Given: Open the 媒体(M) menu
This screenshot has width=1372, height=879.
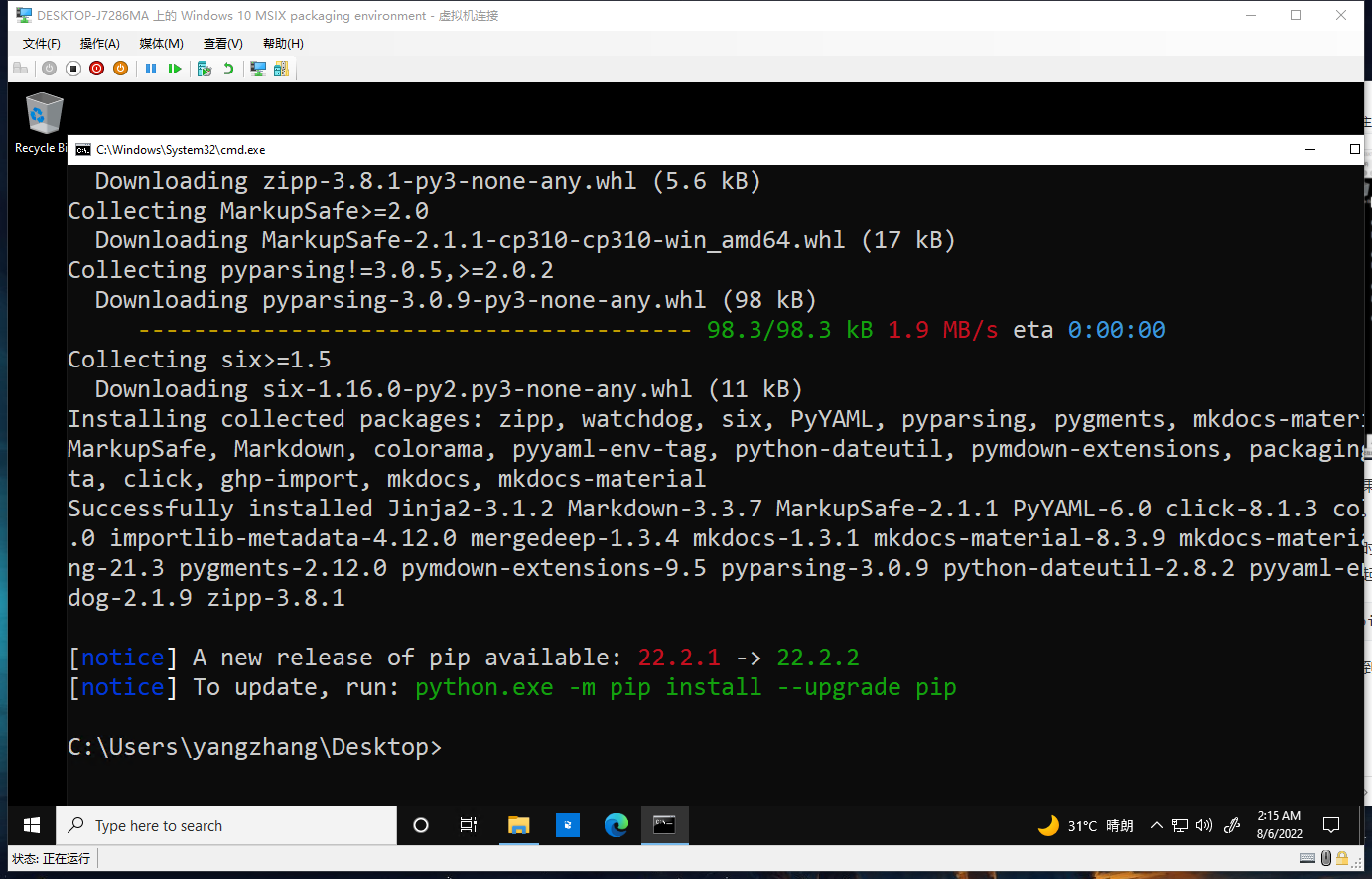Looking at the screenshot, I should 161,44.
